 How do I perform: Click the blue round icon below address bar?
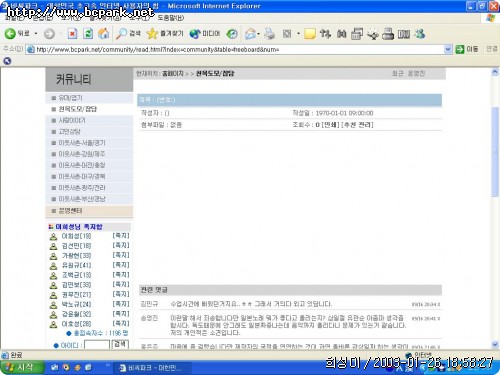pyautogui.click(x=7, y=61)
